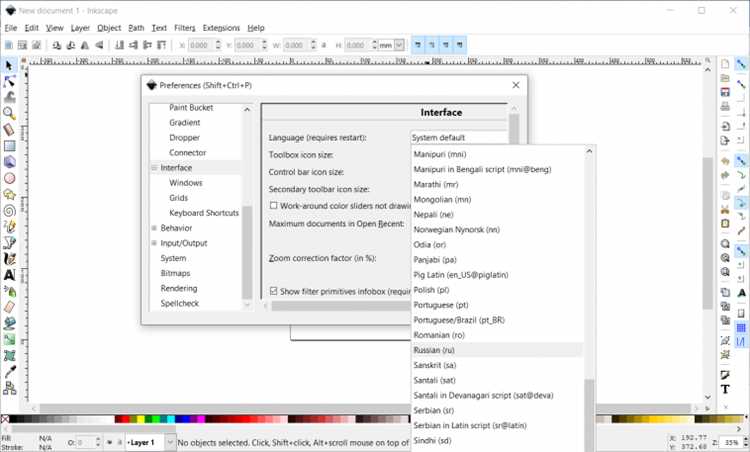Screen dimensions: 750x452
Task: Choose Serbian (sr) from language list
Action: pos(497,410)
